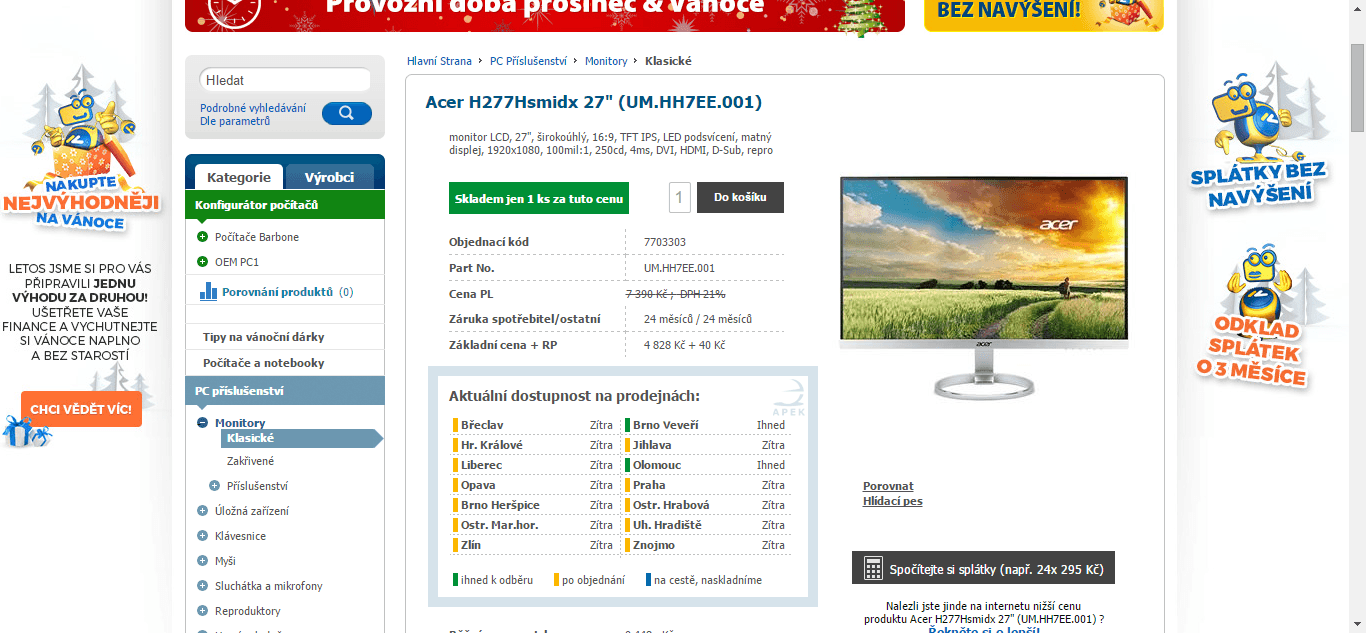Click the blue magnifier search button
Viewport: 1366px width, 633px height.
(x=346, y=113)
